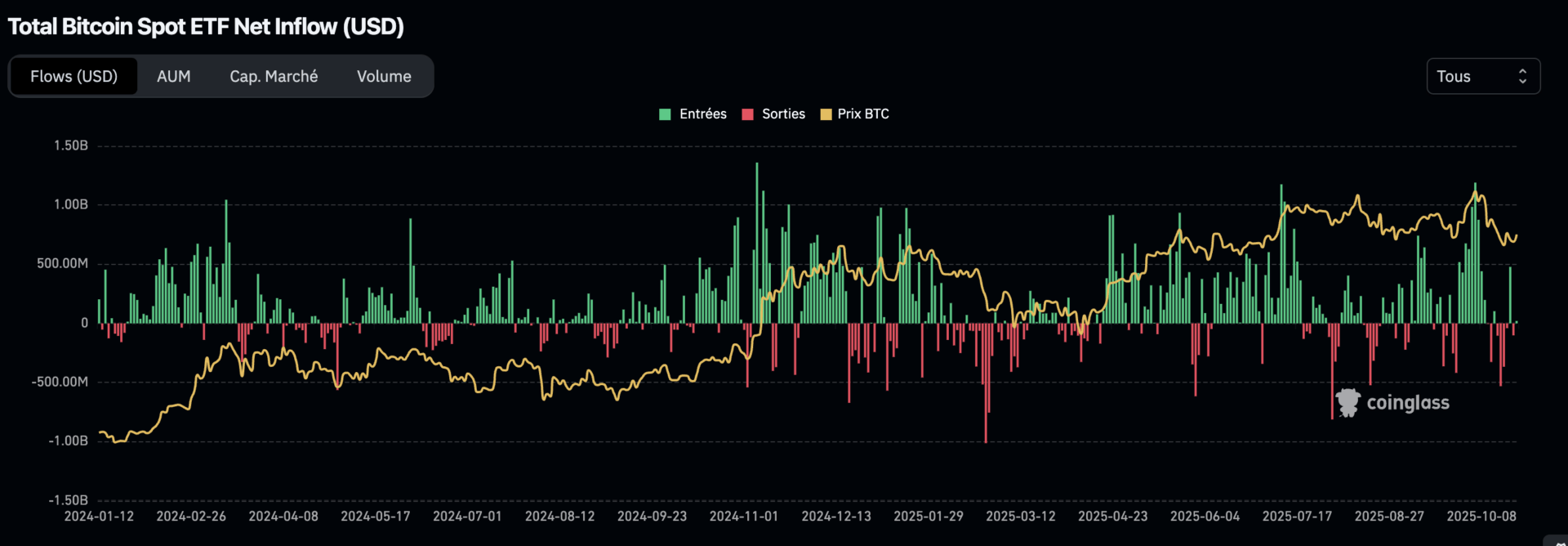
Task: Select the Flows (USD) tab
Action: click(x=73, y=76)
